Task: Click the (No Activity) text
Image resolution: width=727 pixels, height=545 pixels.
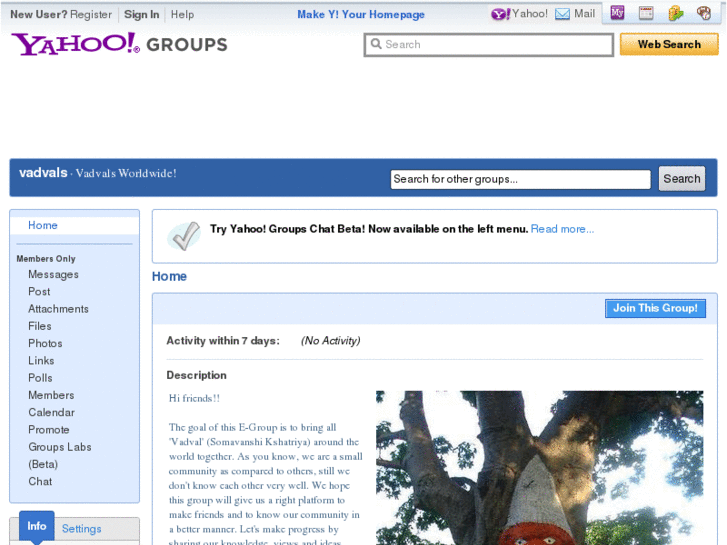Action: 331,341
